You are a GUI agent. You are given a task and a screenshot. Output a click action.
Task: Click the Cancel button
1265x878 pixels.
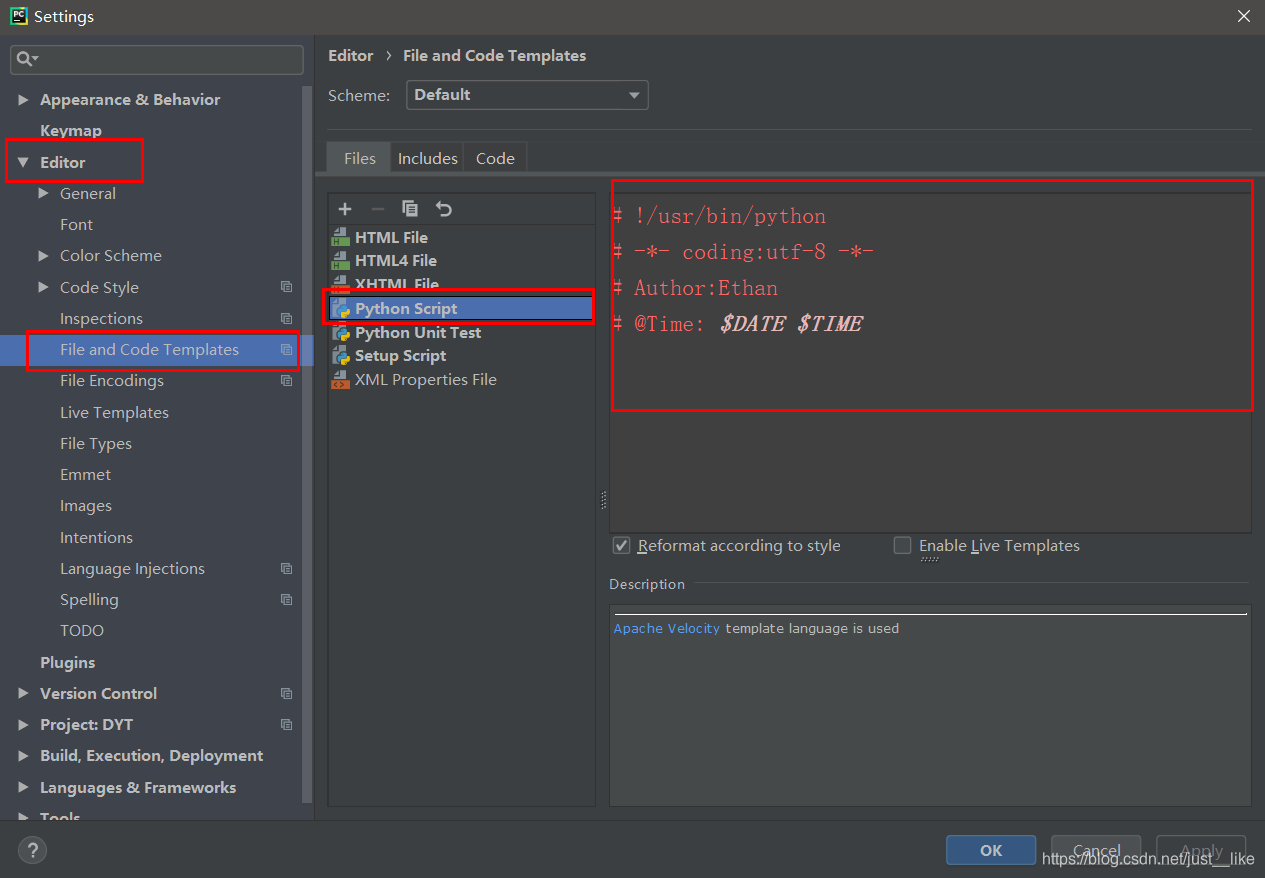point(1096,850)
